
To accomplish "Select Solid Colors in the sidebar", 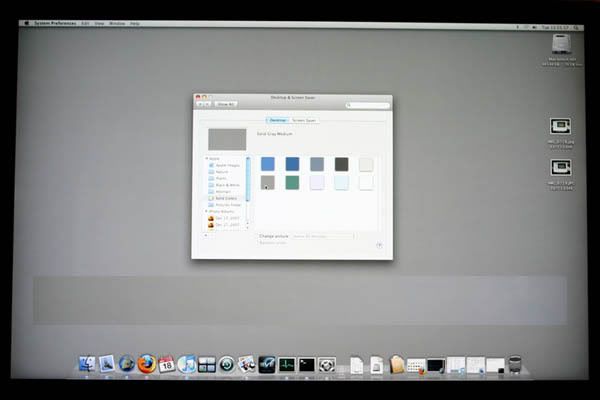I will tap(225, 198).
